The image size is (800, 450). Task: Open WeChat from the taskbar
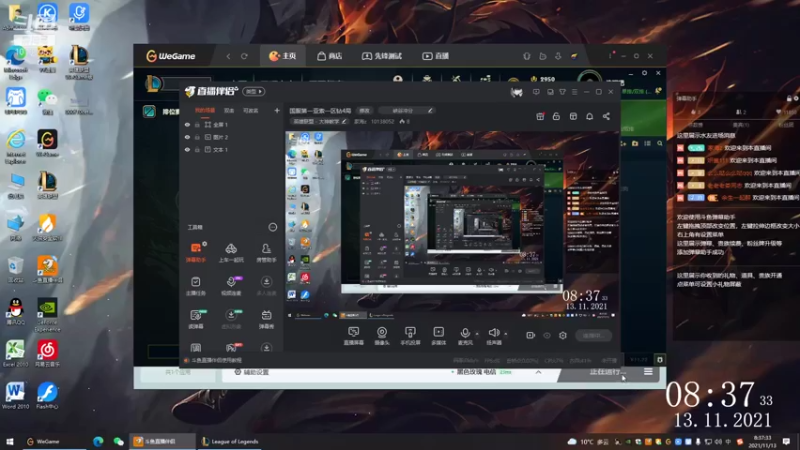pos(118,441)
